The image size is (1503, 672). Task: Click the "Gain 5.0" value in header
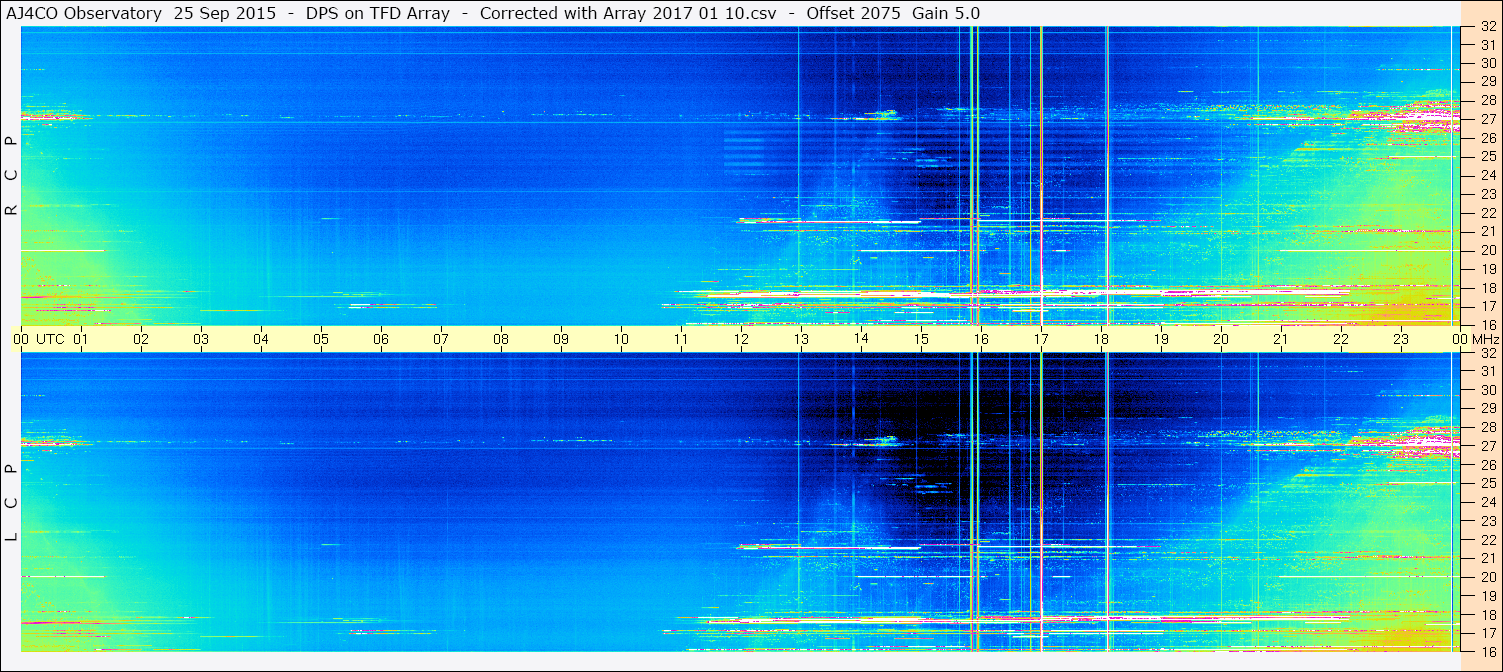coord(945,13)
